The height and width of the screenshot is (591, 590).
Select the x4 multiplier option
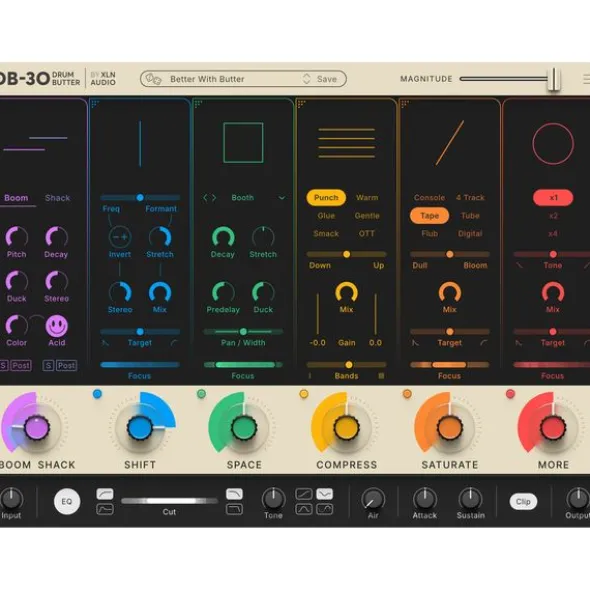pyautogui.click(x=553, y=234)
